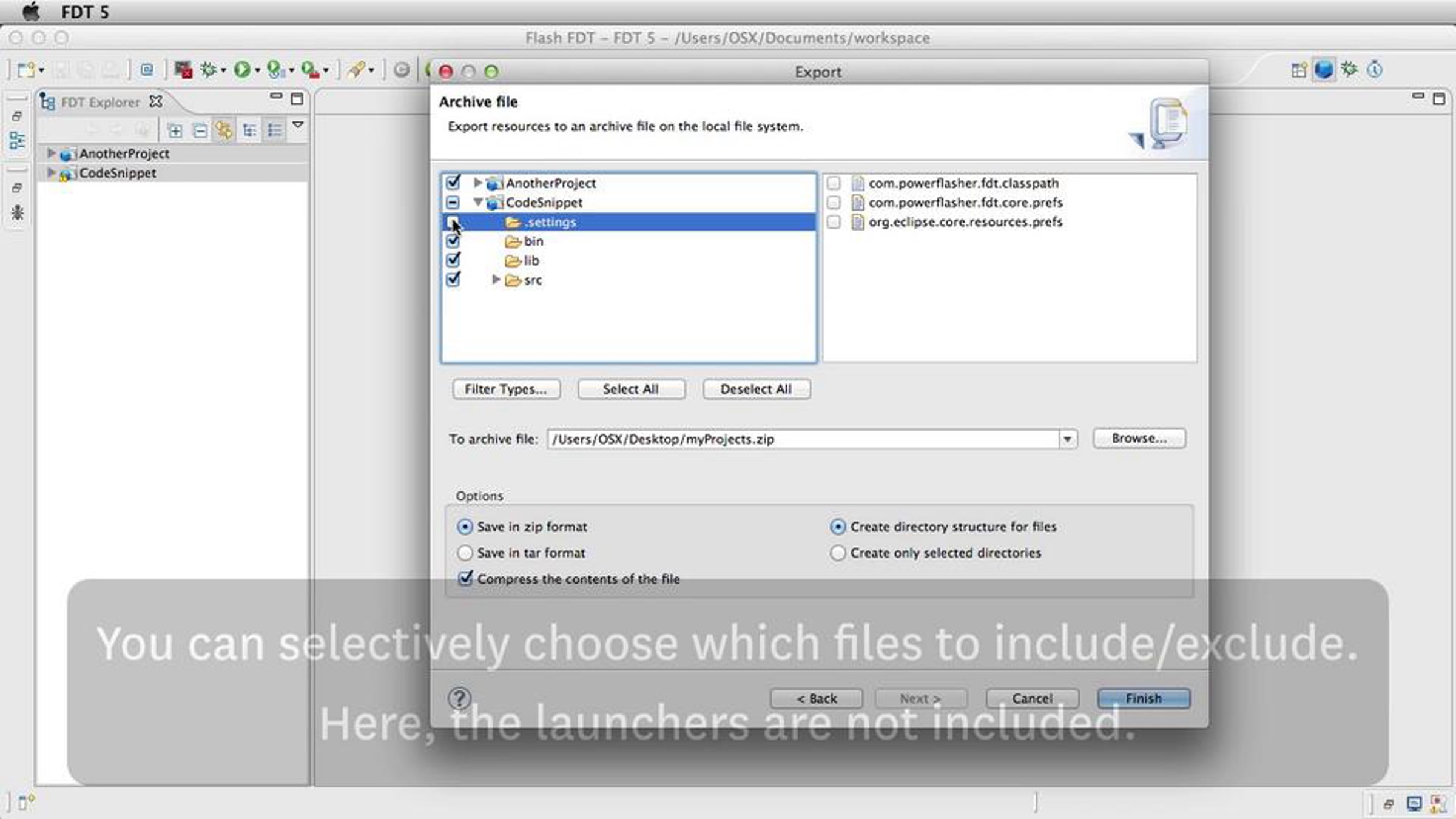Image resolution: width=1456 pixels, height=819 pixels.
Task: Check com.powerflasher.fdt.classpath file checkbox
Action: click(x=834, y=183)
